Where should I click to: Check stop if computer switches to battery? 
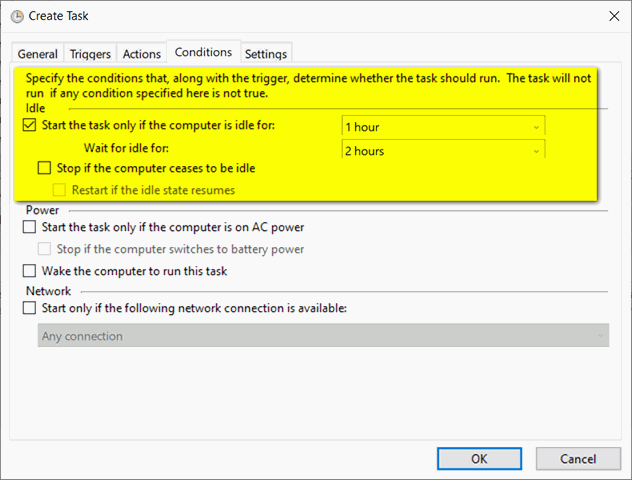pyautogui.click(x=44, y=249)
